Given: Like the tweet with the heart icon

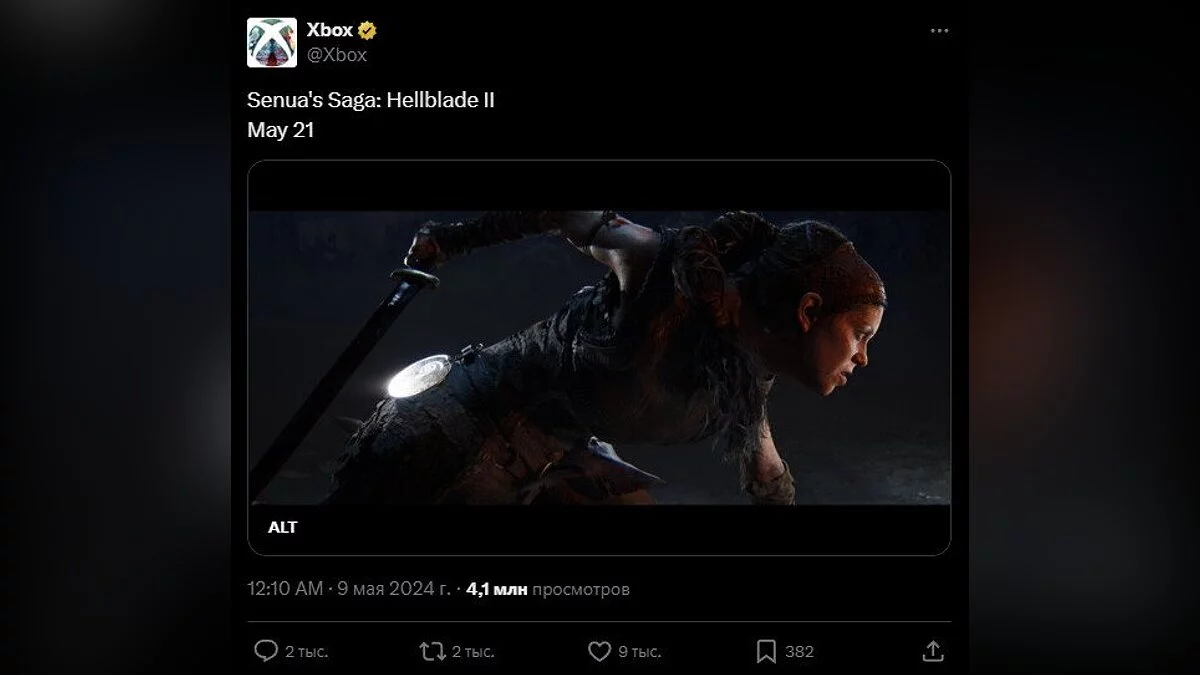Looking at the screenshot, I should click(599, 652).
